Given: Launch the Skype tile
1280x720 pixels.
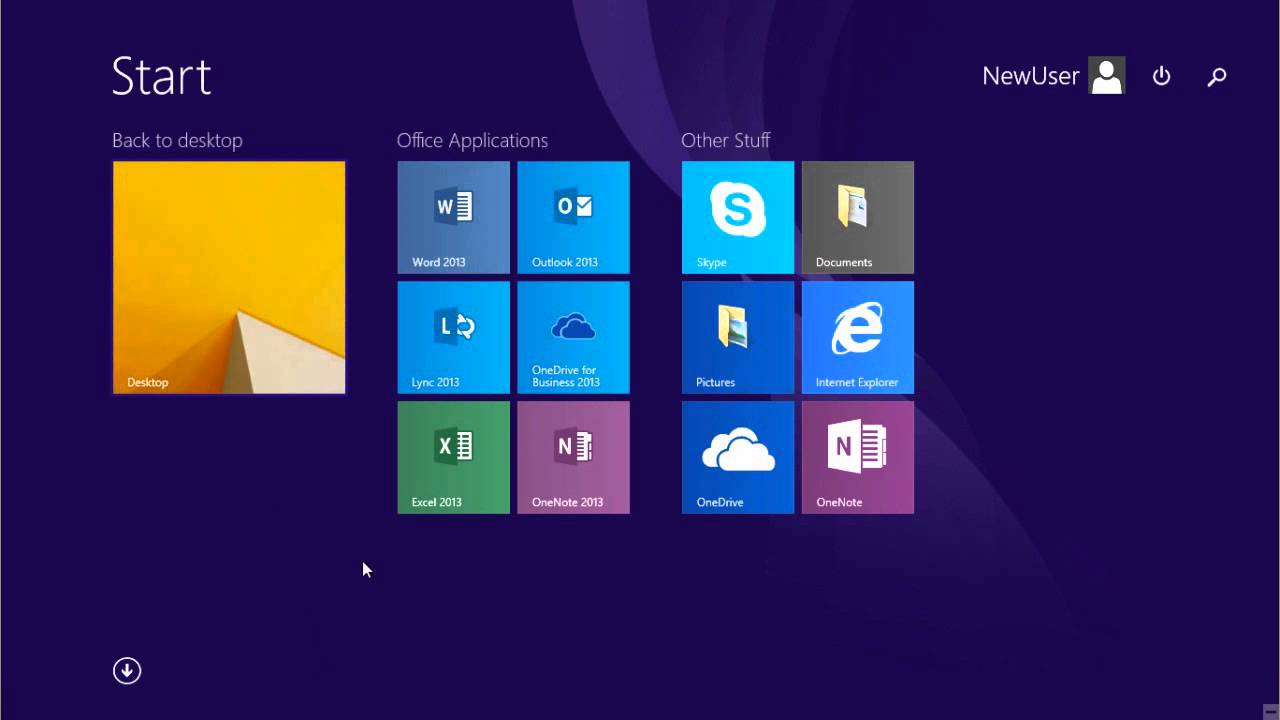Looking at the screenshot, I should (737, 217).
